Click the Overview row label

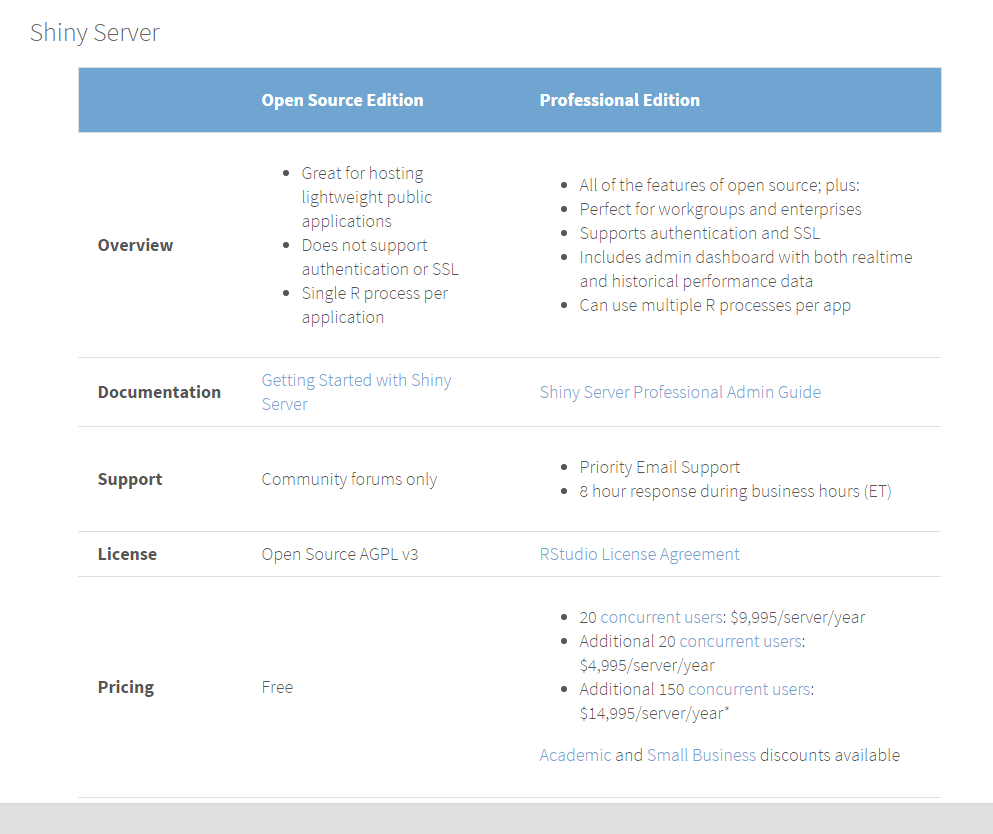[x=135, y=245]
